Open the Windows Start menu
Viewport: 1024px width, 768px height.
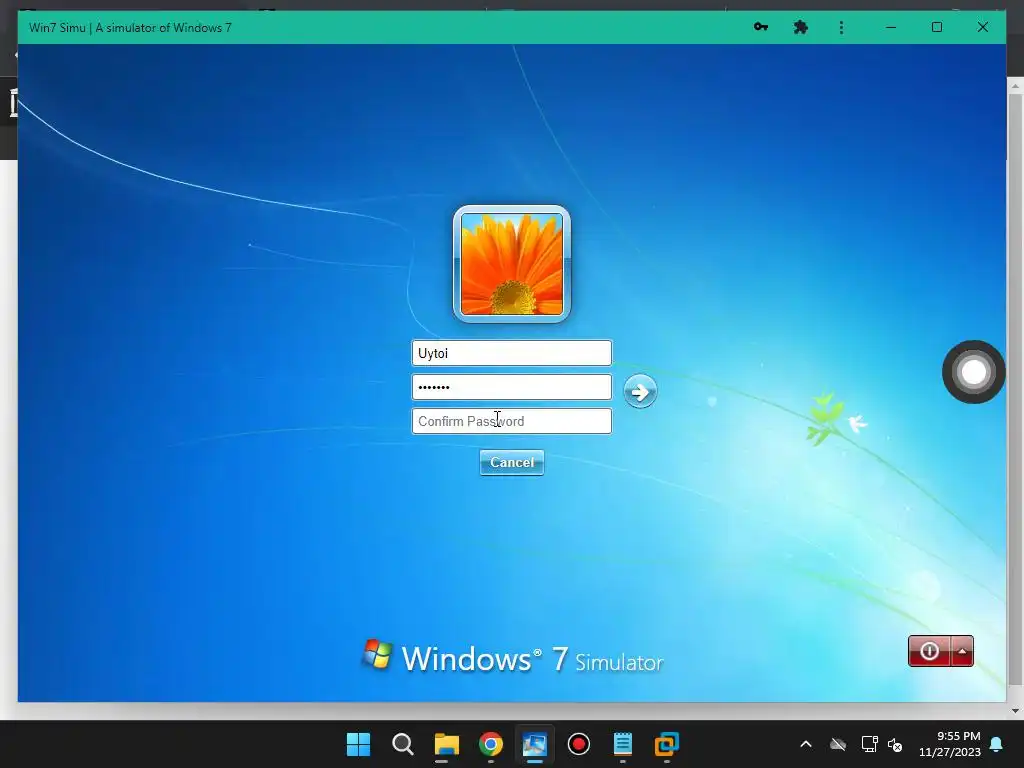359,744
